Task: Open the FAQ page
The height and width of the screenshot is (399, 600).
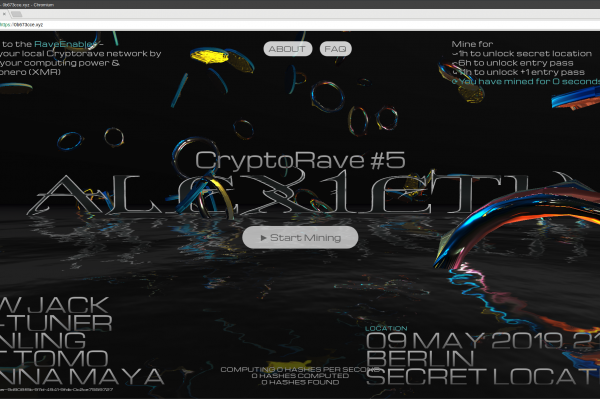Action: pos(335,49)
